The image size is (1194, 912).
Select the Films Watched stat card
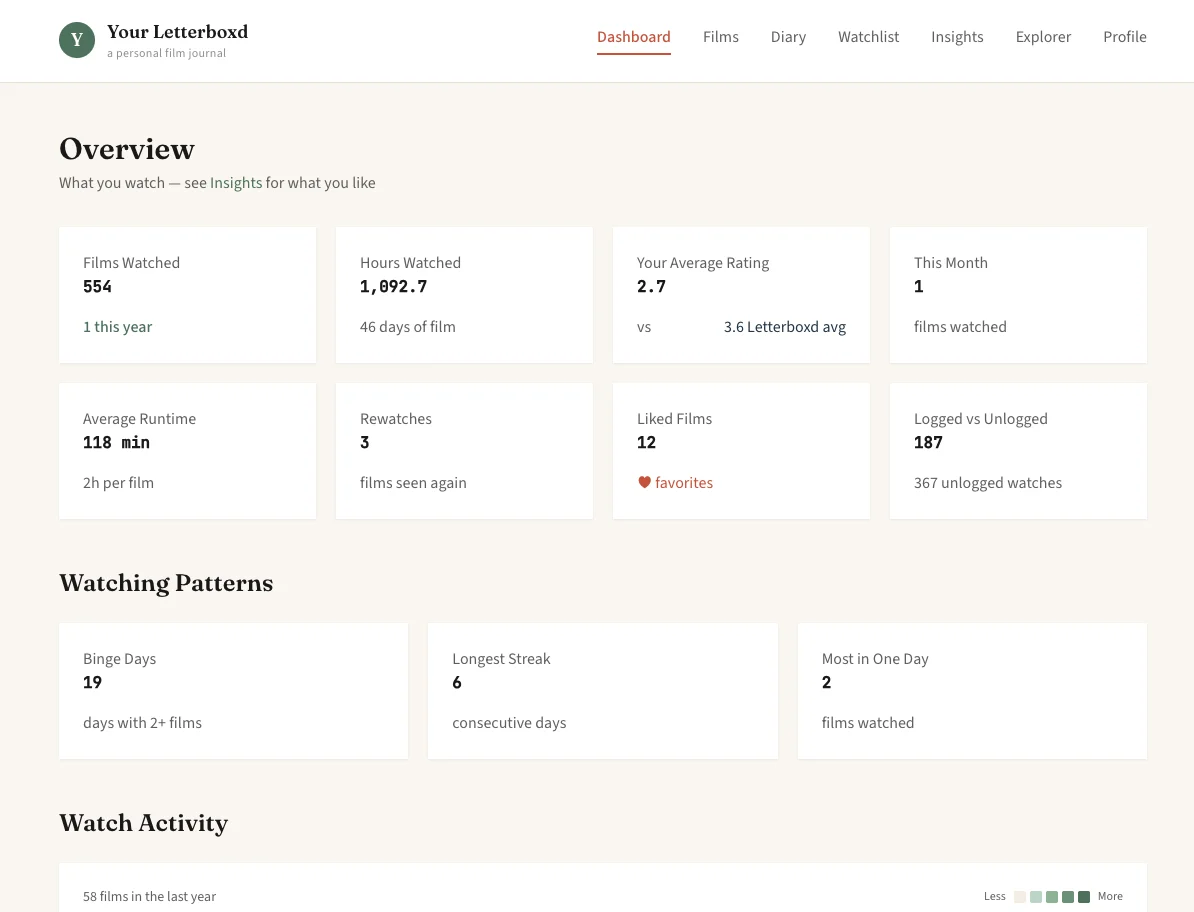point(187,295)
